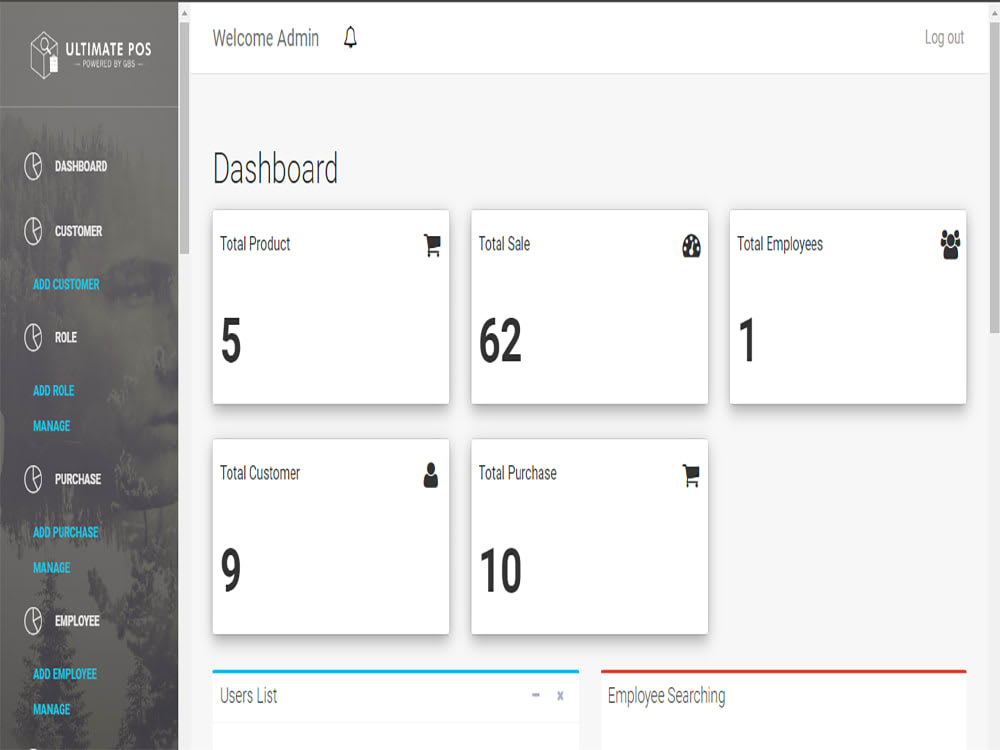Screen dimensions: 1000x750
Task: Click the Dashboard page heading
Action: pos(276,169)
